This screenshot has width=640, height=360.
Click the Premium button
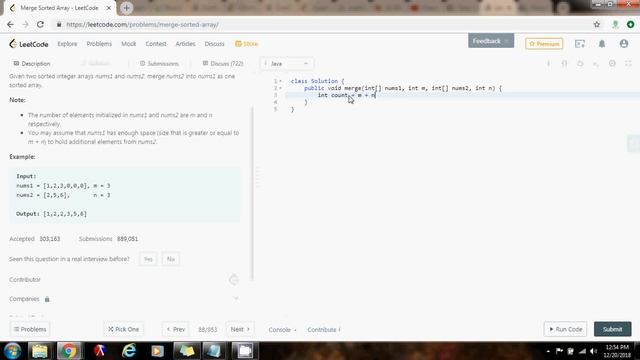pyautogui.click(x=544, y=44)
